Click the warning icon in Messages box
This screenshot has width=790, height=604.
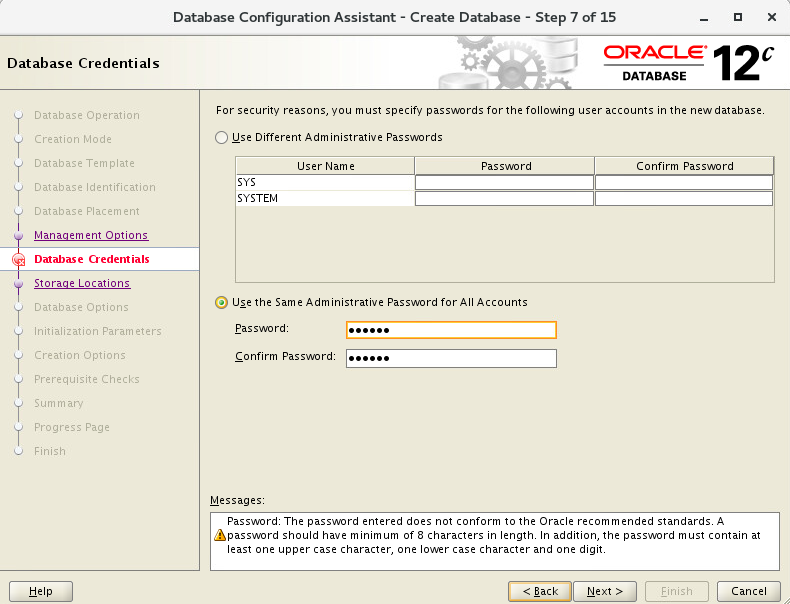(x=220, y=535)
